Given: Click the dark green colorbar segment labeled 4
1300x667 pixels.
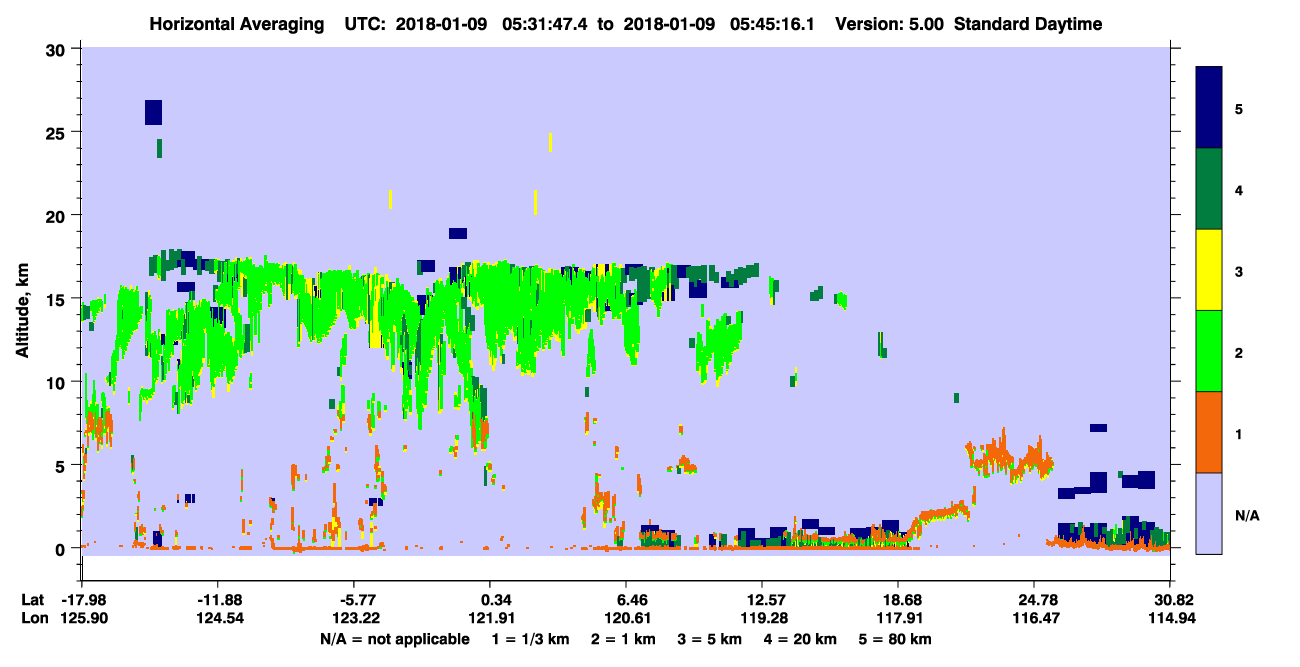Looking at the screenshot, I should point(1209,189).
